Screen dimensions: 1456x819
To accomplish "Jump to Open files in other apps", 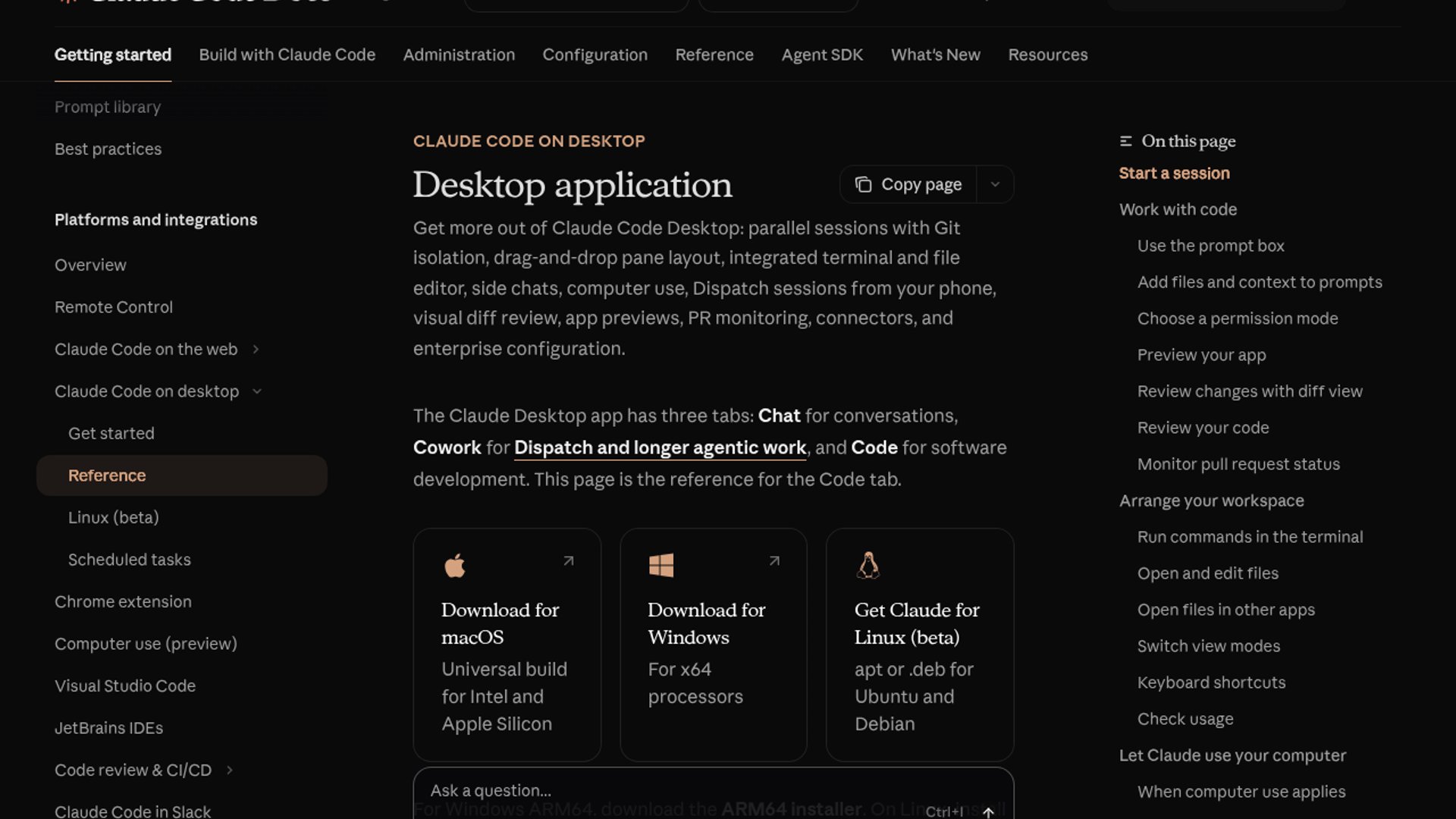I will pos(1226,610).
